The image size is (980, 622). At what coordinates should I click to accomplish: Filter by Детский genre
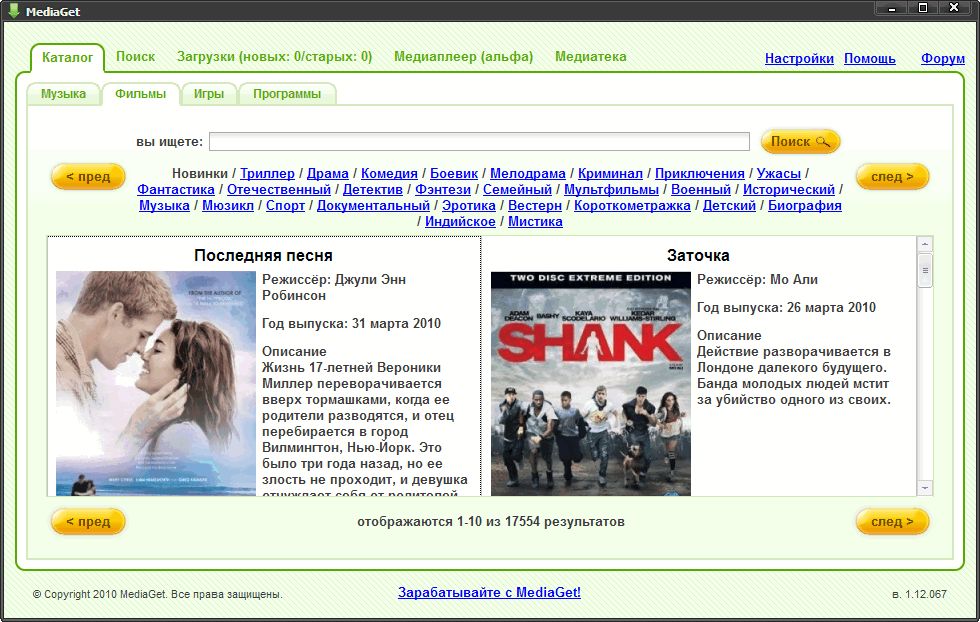(x=729, y=206)
